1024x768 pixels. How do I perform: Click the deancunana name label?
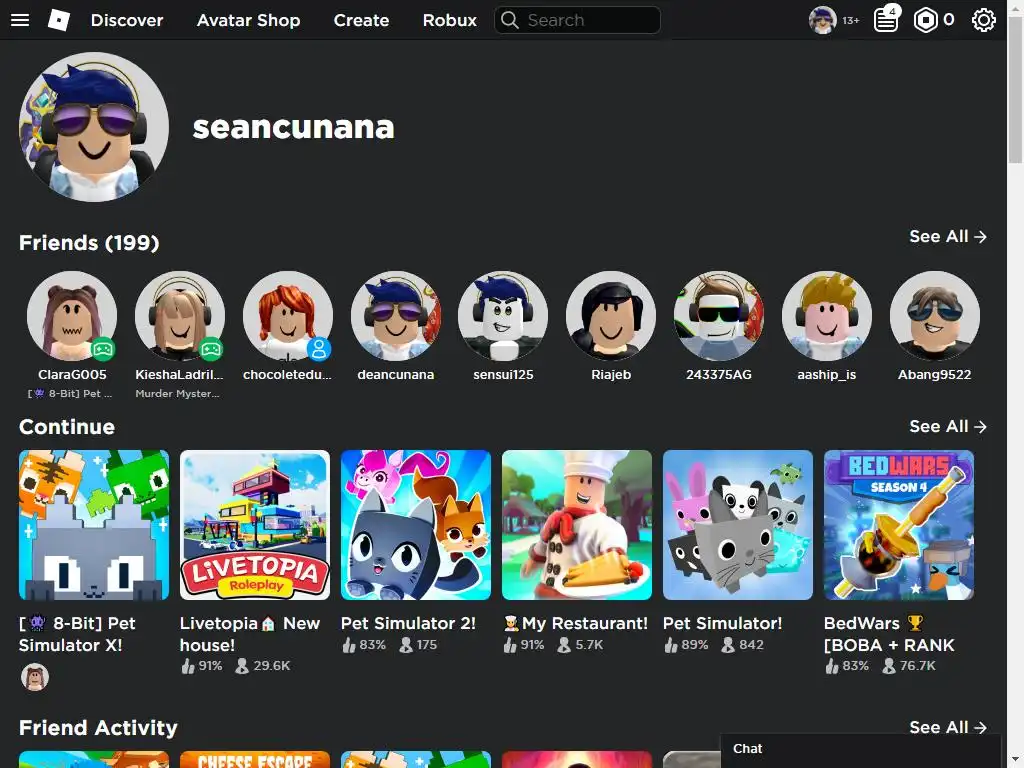396,375
